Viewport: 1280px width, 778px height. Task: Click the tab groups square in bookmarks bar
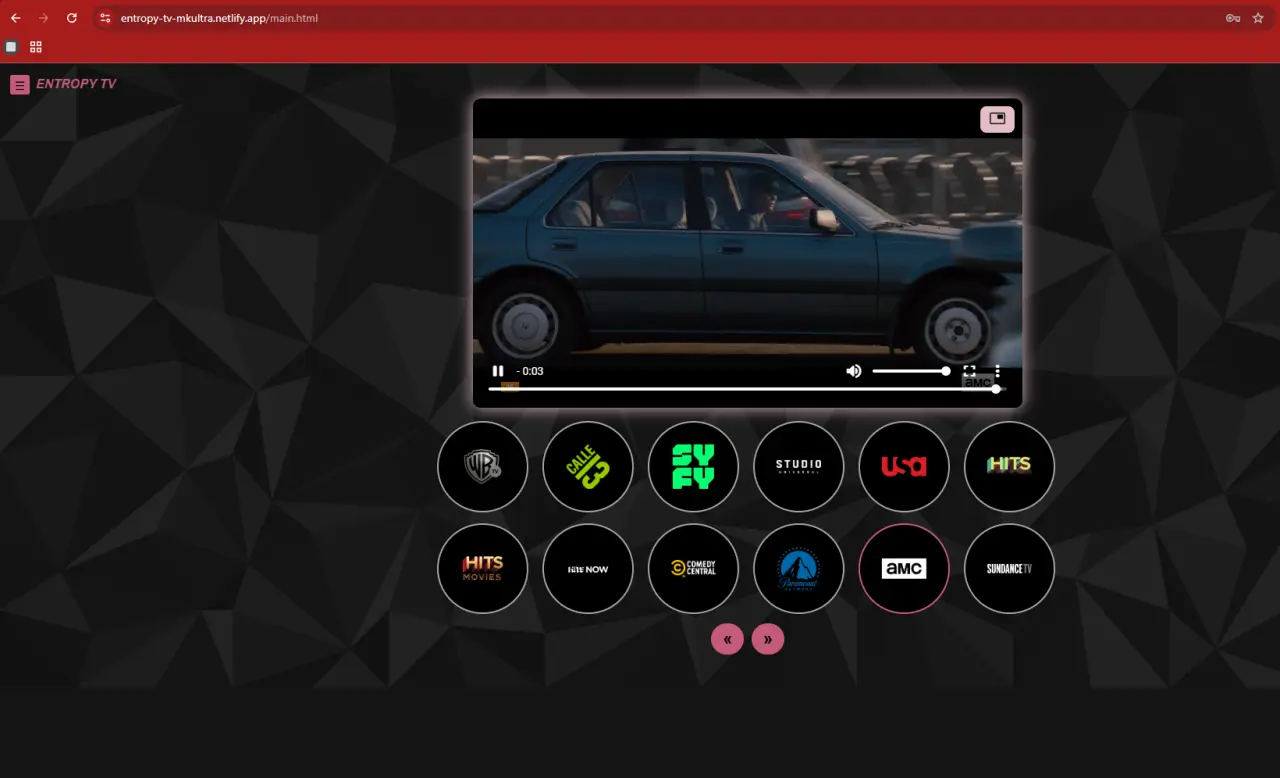[x=11, y=47]
